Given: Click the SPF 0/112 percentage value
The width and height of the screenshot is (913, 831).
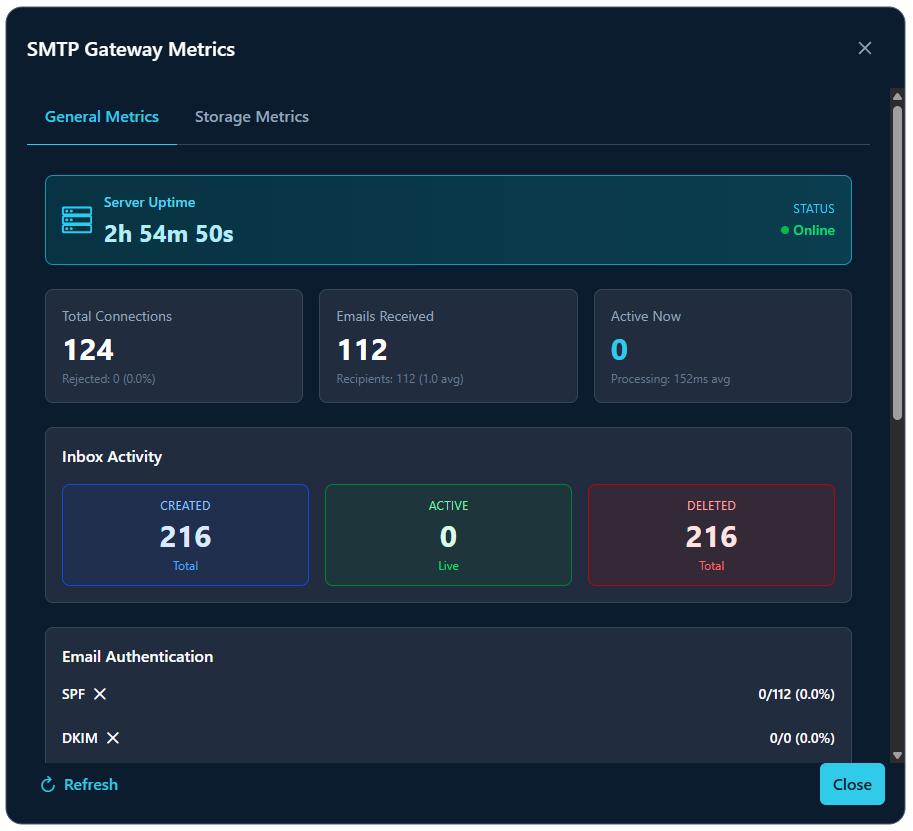Looking at the screenshot, I should click(796, 694).
